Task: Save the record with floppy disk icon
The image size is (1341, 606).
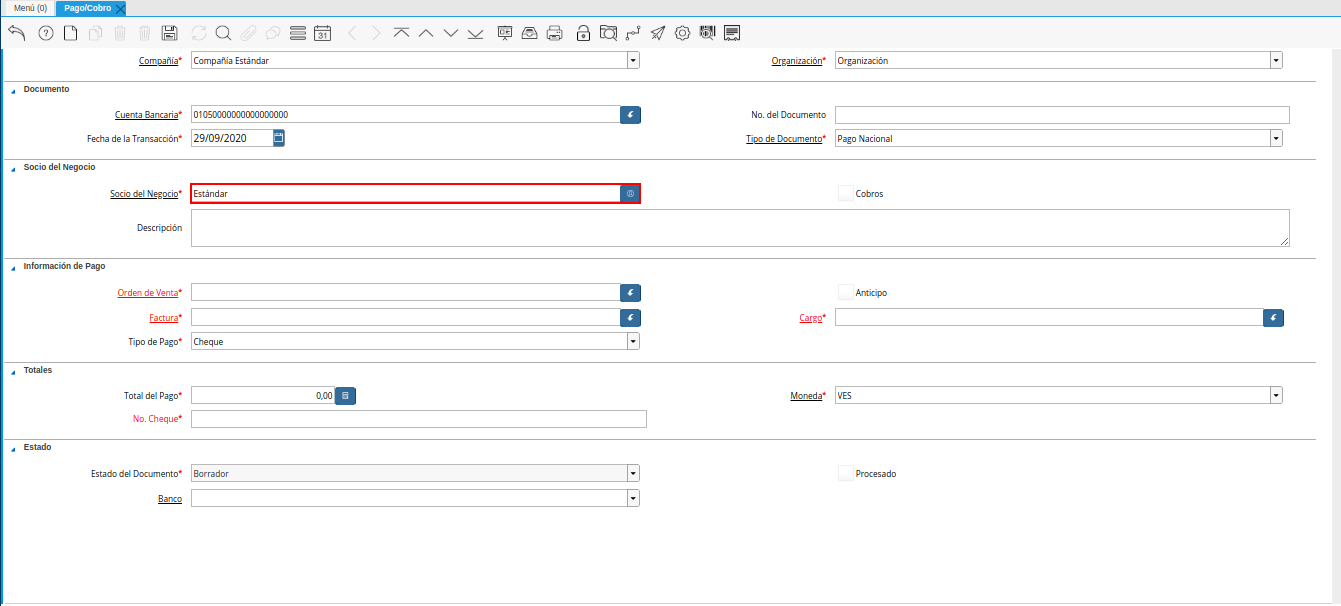Action: tap(170, 33)
